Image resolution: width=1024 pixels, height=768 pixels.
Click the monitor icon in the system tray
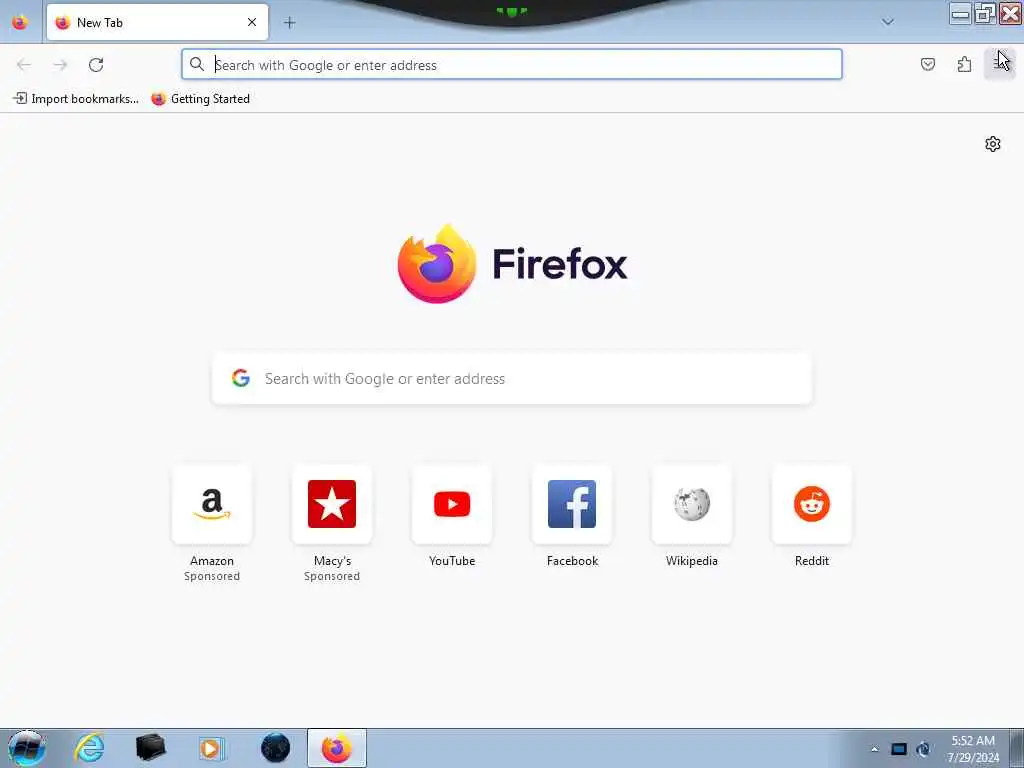click(x=899, y=749)
